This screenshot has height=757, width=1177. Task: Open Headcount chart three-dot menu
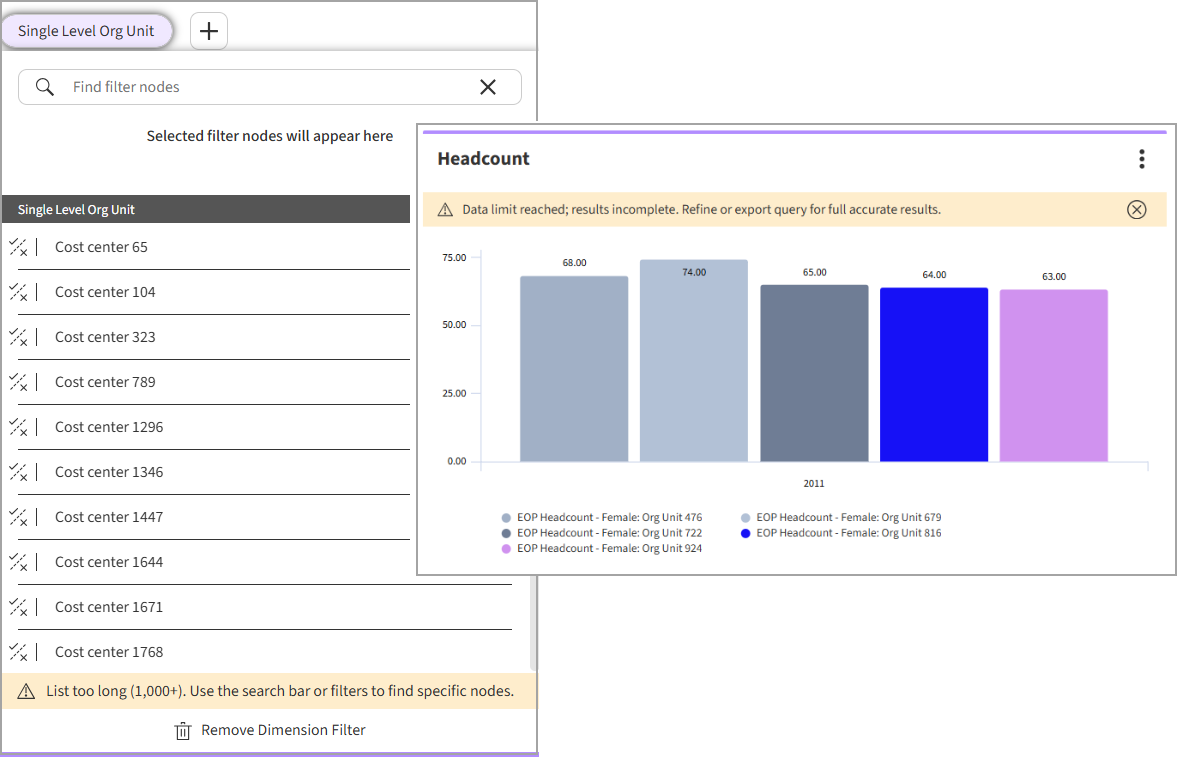[1141, 159]
